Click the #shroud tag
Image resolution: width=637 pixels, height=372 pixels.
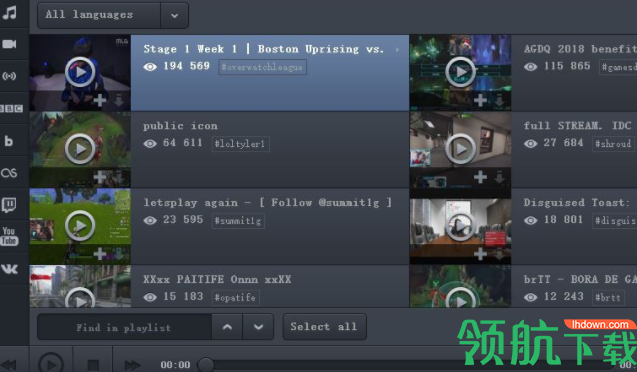[x=613, y=144]
